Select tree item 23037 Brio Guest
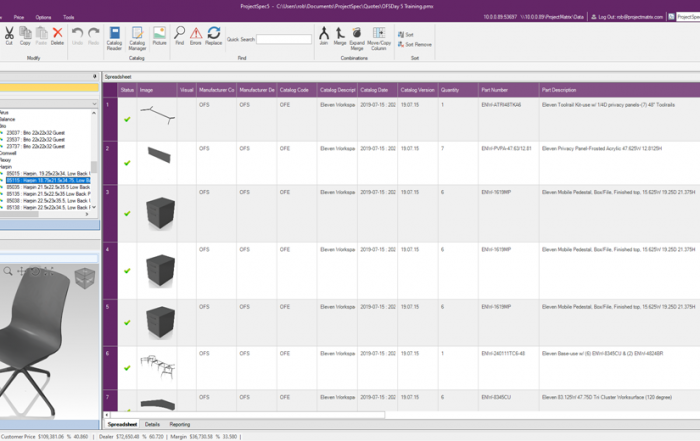The width and height of the screenshot is (700, 441). [35, 133]
